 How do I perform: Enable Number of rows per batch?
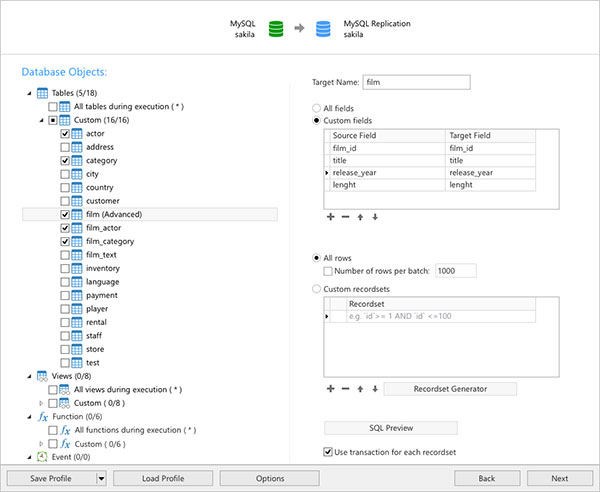[330, 271]
